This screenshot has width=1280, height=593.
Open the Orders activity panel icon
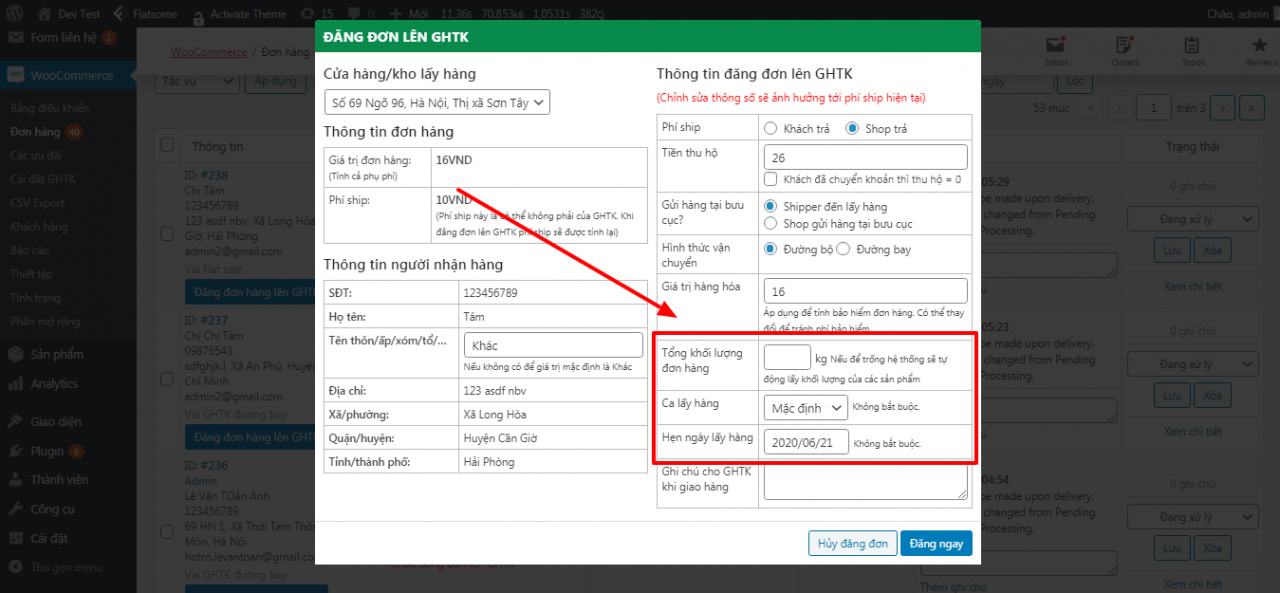(1125, 46)
